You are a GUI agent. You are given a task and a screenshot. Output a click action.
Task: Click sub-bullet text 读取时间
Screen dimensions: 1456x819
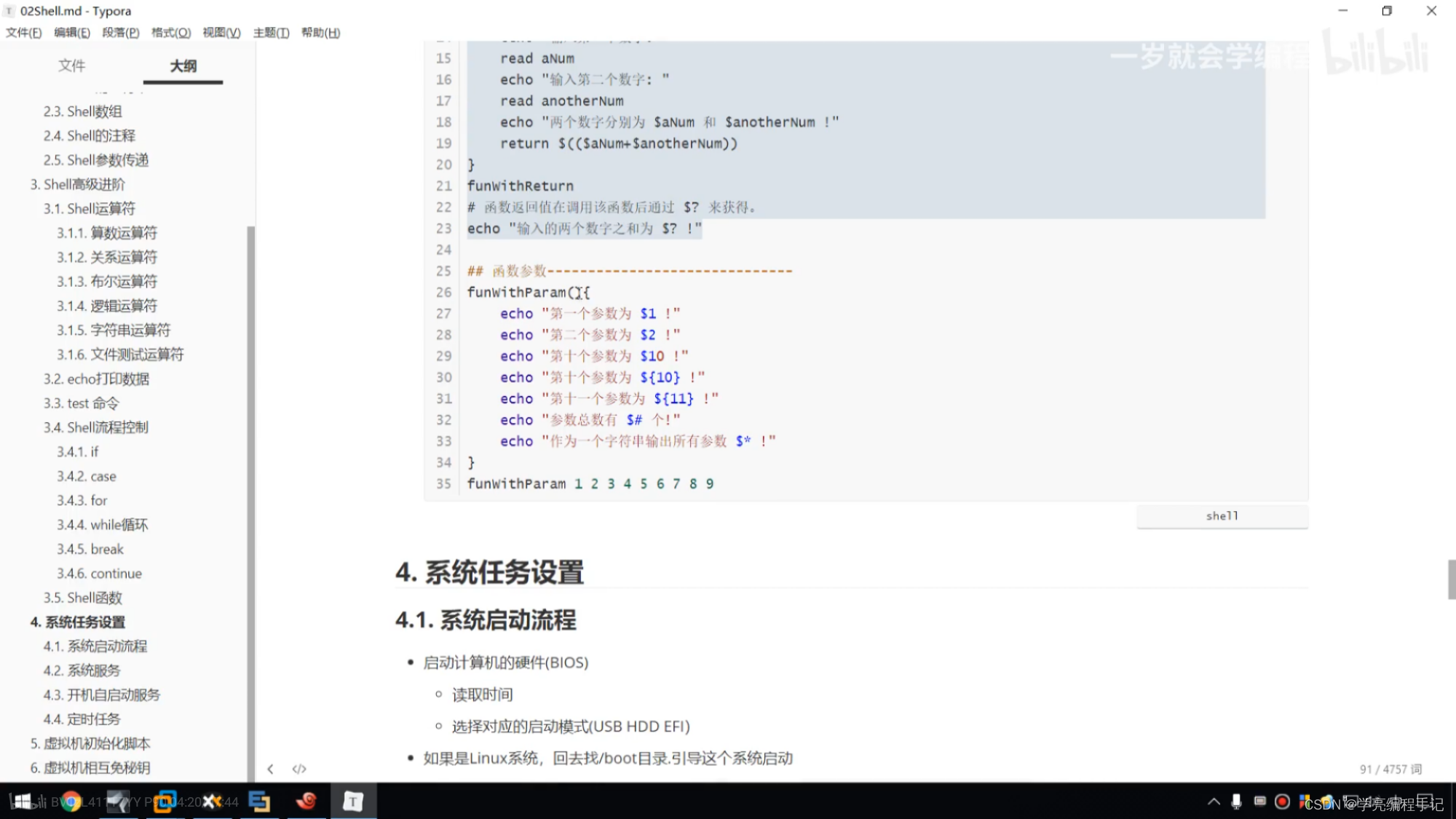click(482, 695)
